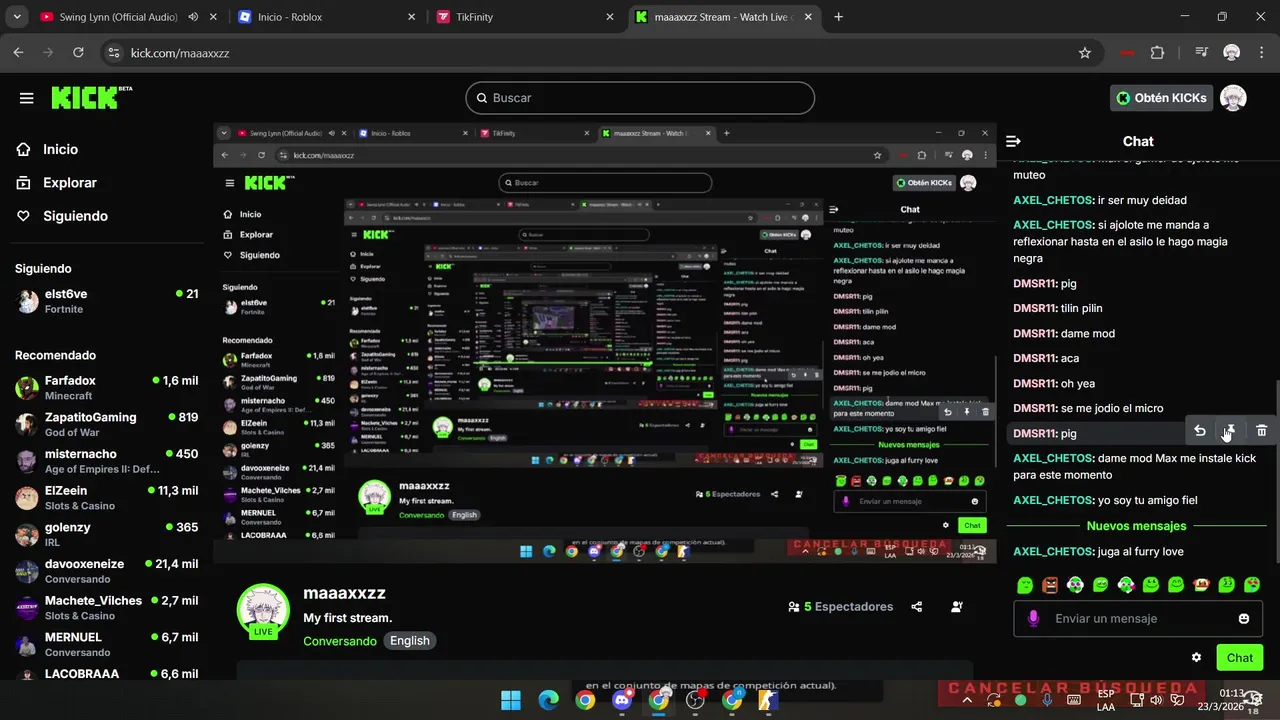
Task: View site information icon in address bar
Action: [x=113, y=53]
